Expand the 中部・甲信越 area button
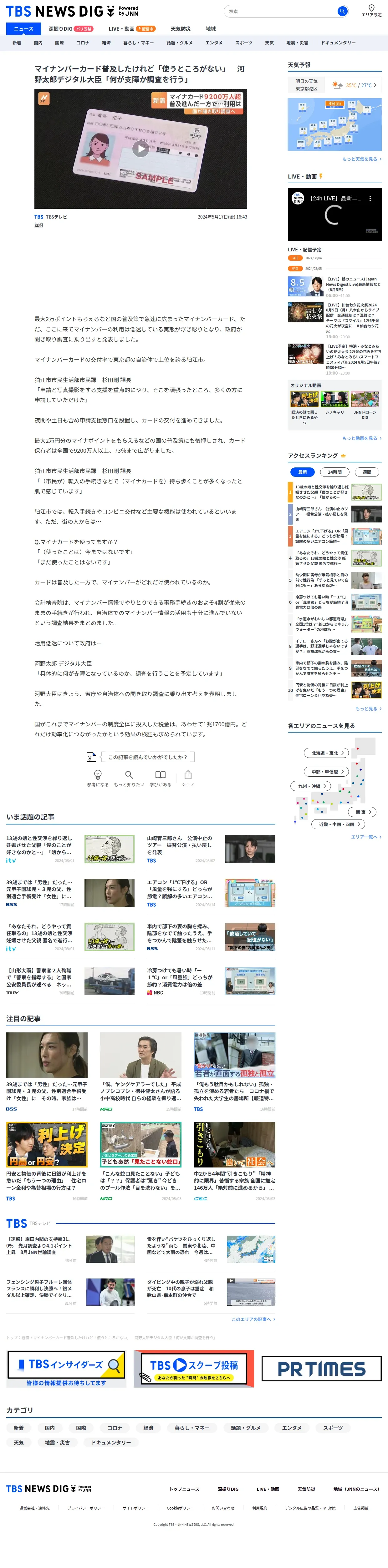Image resolution: width=388 pixels, height=1568 pixels. [327, 771]
